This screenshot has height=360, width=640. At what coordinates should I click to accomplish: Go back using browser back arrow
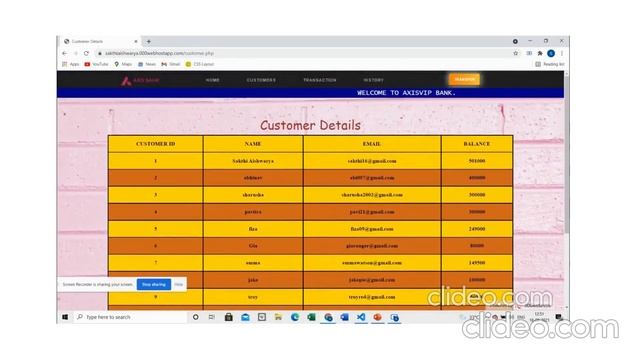[x=64, y=53]
